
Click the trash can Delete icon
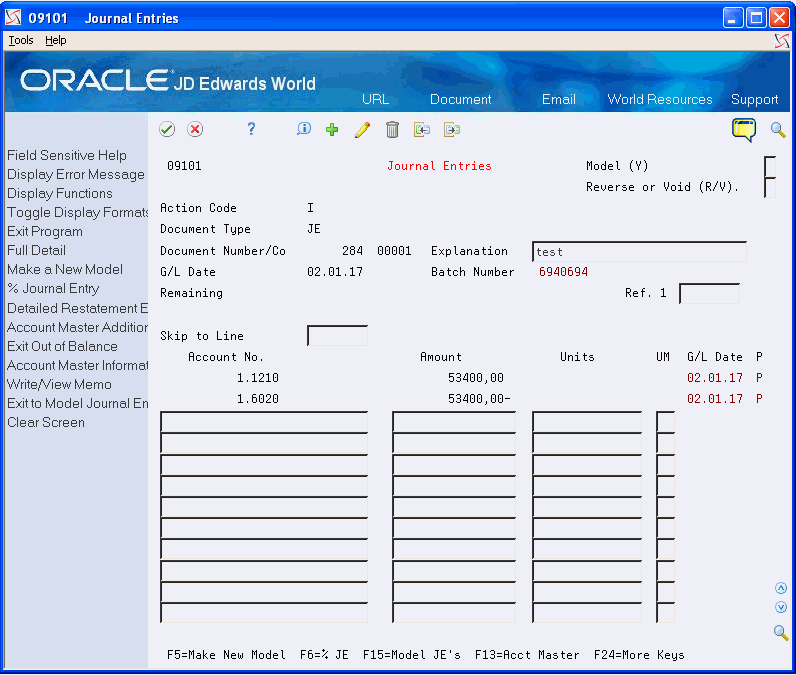point(392,129)
